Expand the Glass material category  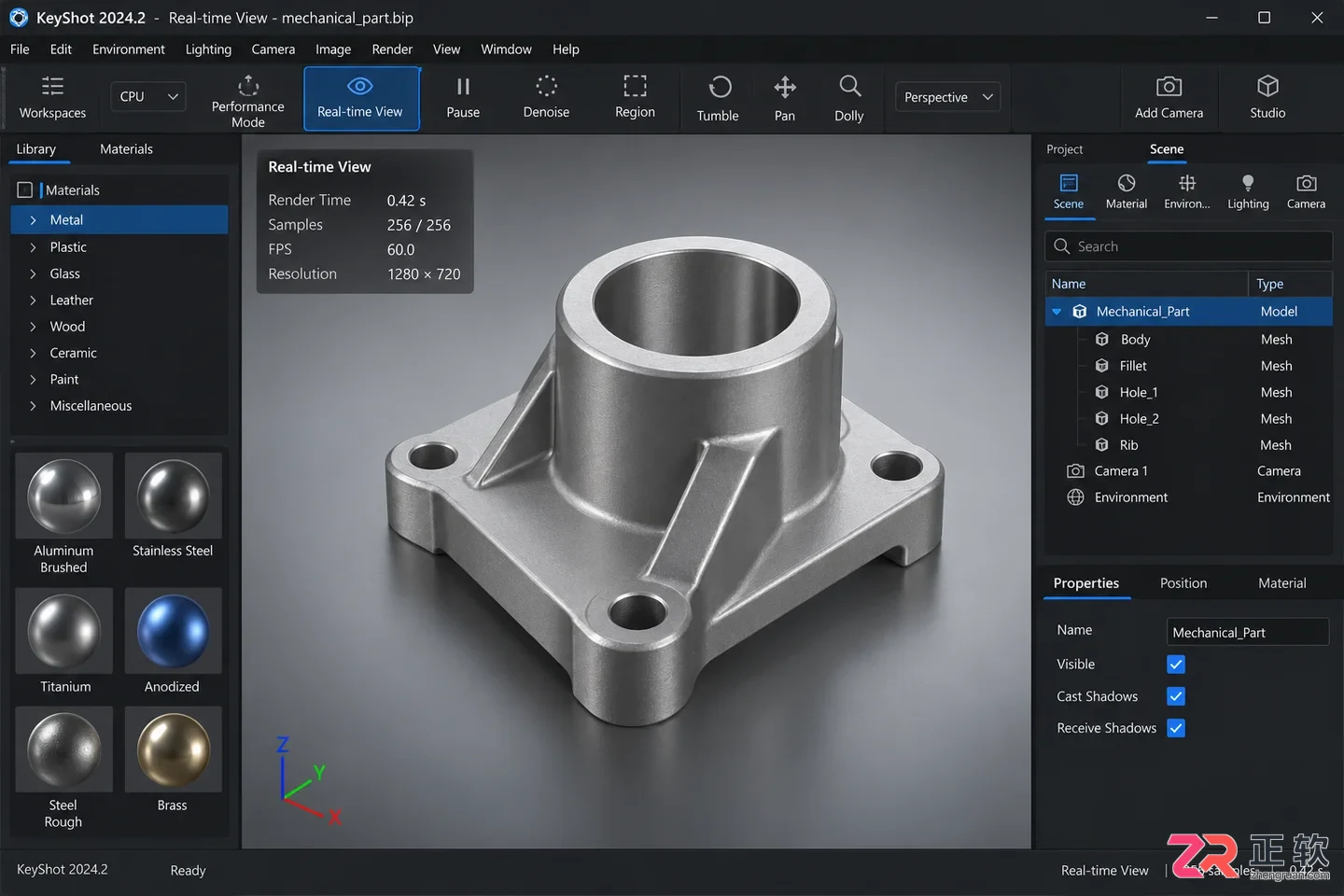tap(33, 273)
